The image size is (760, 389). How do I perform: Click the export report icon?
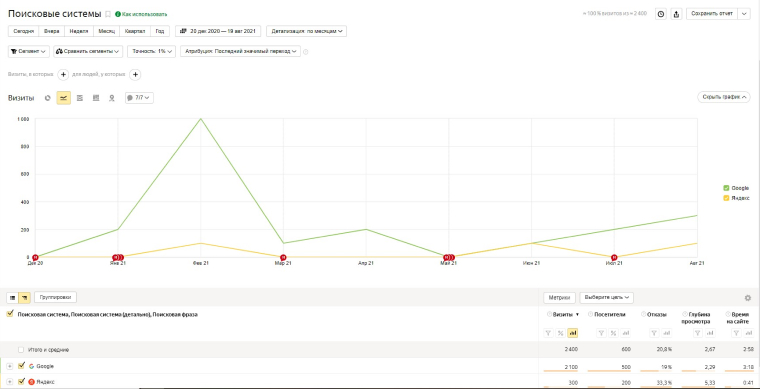pyautogui.click(x=676, y=14)
